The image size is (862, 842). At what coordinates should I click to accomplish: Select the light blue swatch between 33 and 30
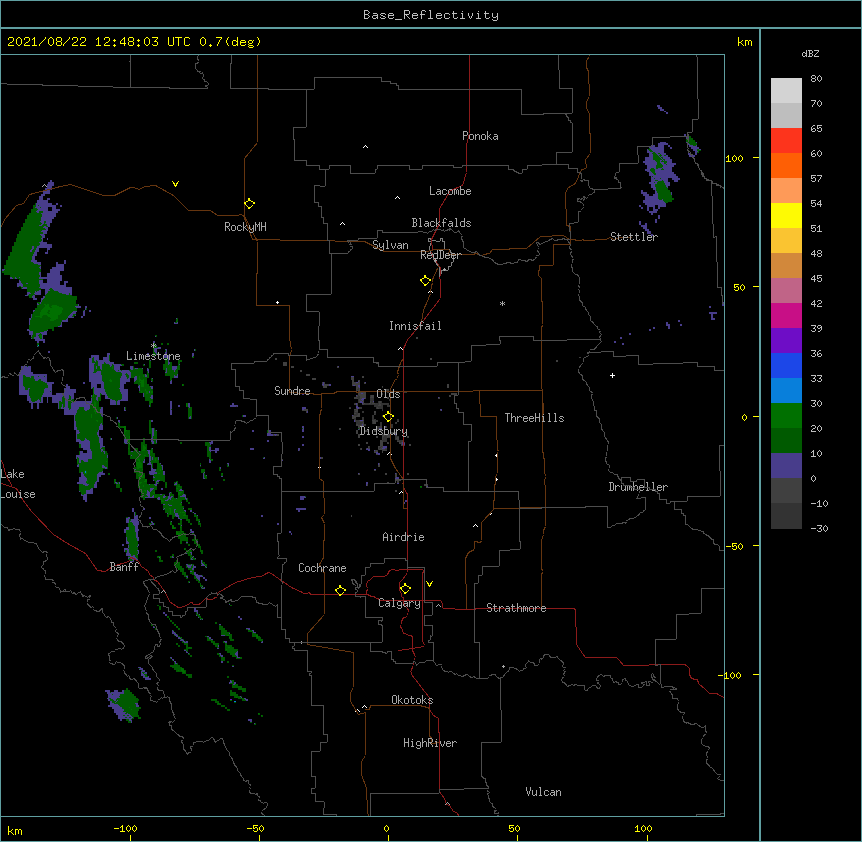click(x=786, y=390)
